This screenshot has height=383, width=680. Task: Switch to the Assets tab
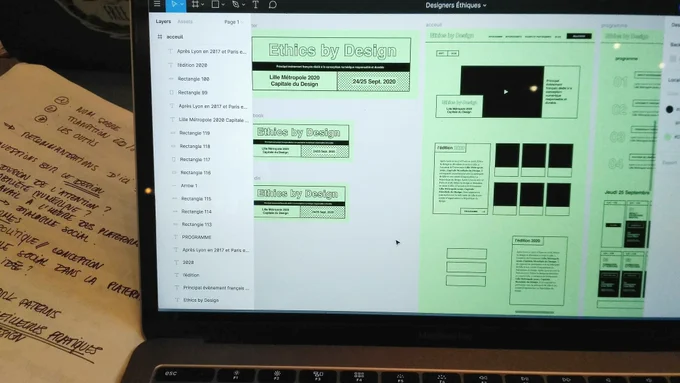pyautogui.click(x=185, y=22)
